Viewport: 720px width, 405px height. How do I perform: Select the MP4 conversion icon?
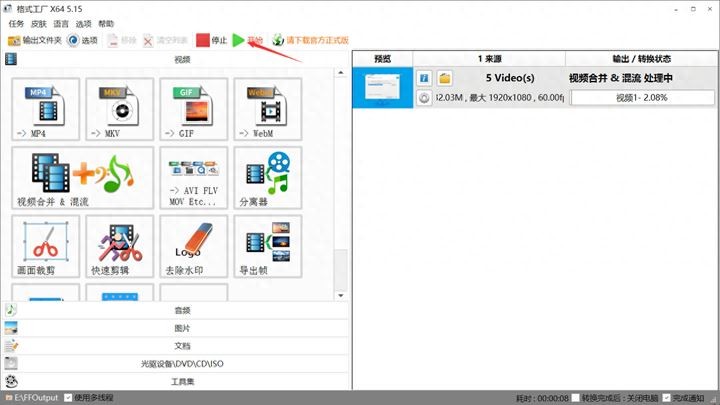(x=45, y=109)
